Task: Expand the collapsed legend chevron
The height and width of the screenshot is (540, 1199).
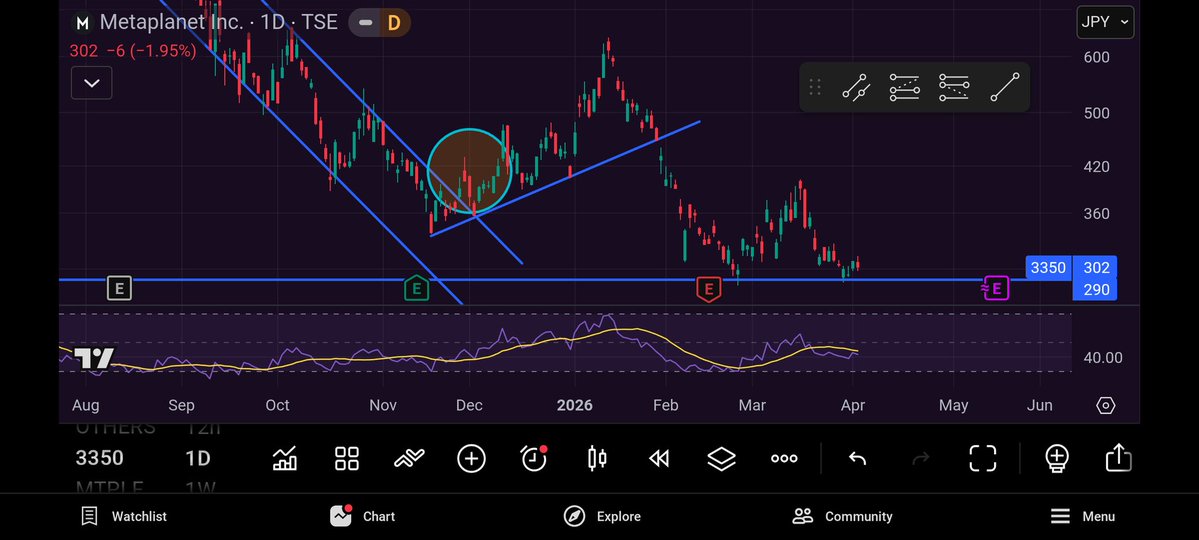Action: coord(92,83)
